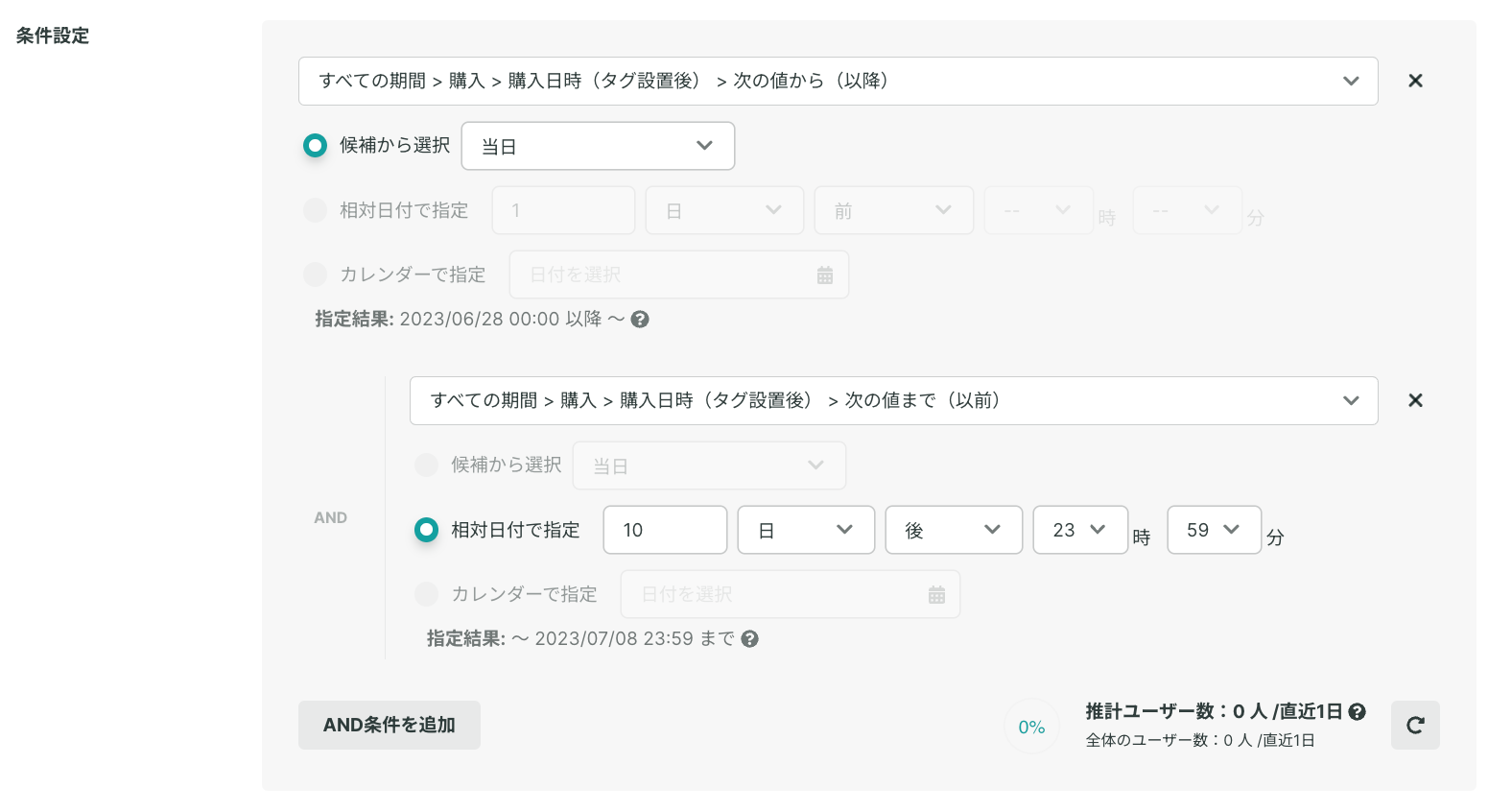Select 相対日付で指定 radio in first condition
This screenshot has width=1512, height=812.
point(316,210)
